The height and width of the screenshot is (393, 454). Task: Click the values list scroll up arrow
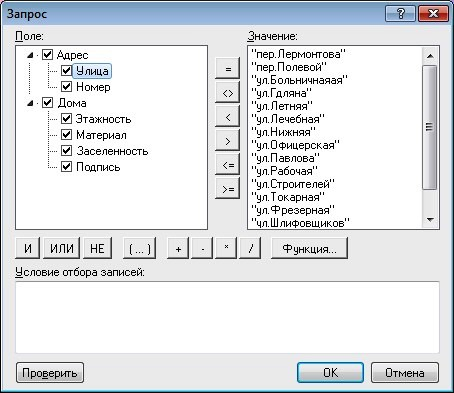(430, 56)
